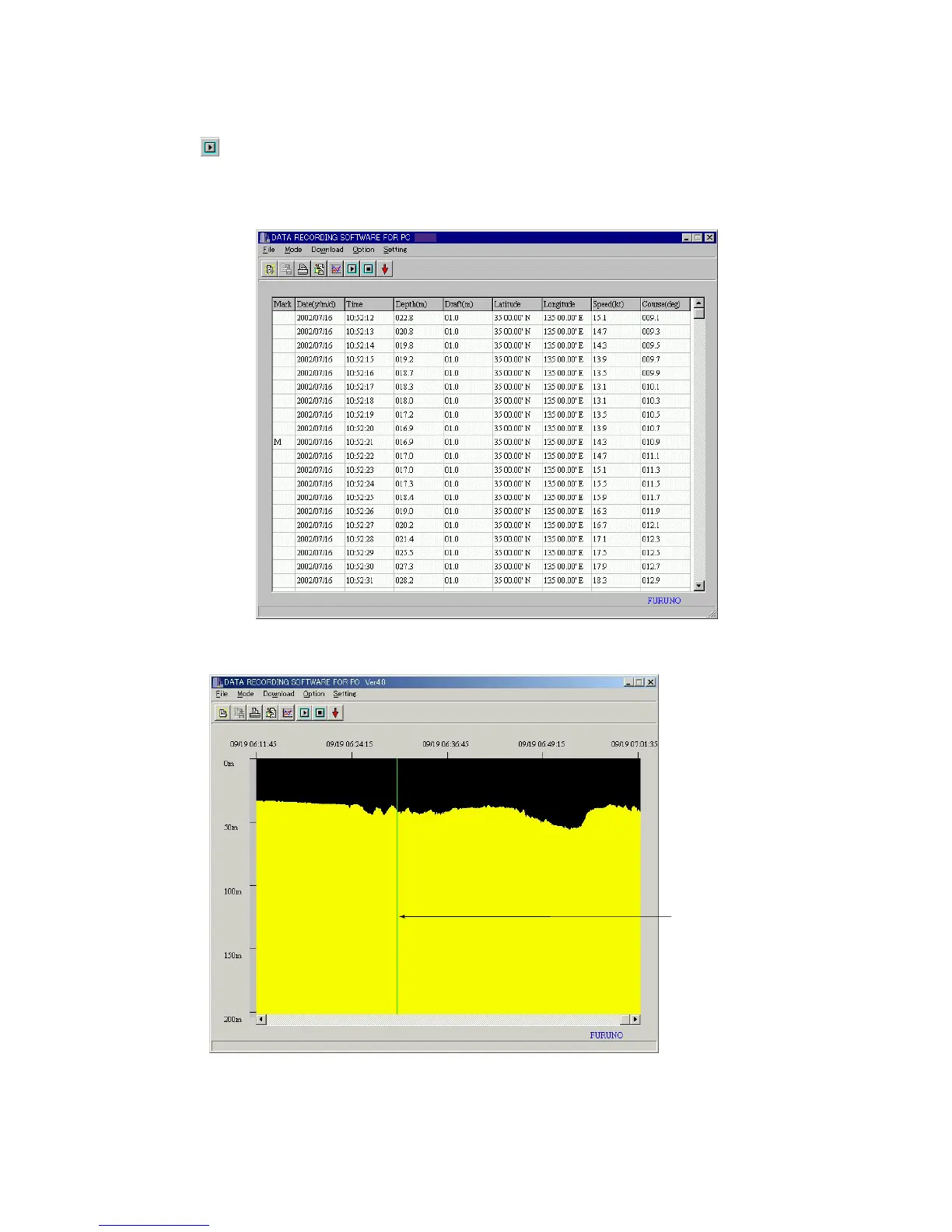Click the Depth(m) column header
Image resolution: width=952 pixels, height=1232 pixels.
tap(418, 304)
